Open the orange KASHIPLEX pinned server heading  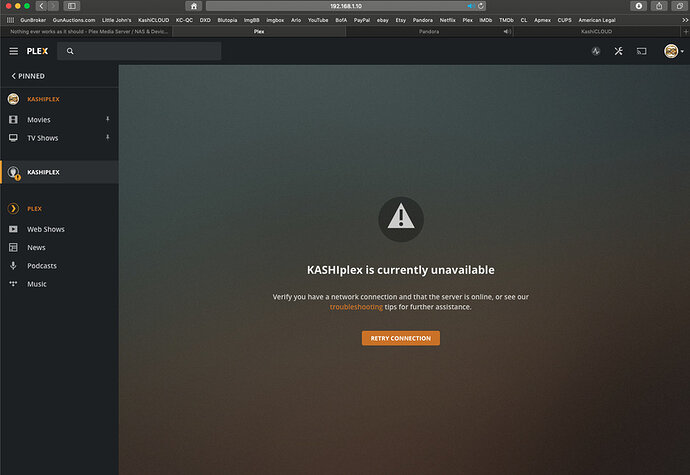point(43,99)
